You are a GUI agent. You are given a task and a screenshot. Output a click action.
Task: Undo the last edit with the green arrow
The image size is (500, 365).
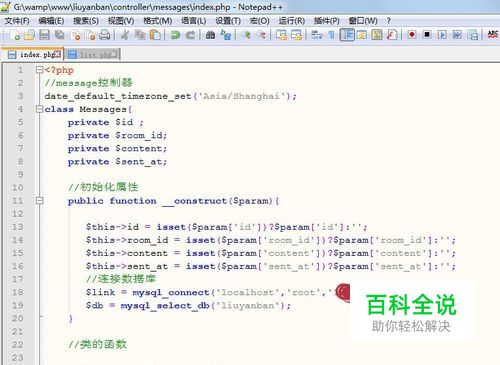pos(175,35)
